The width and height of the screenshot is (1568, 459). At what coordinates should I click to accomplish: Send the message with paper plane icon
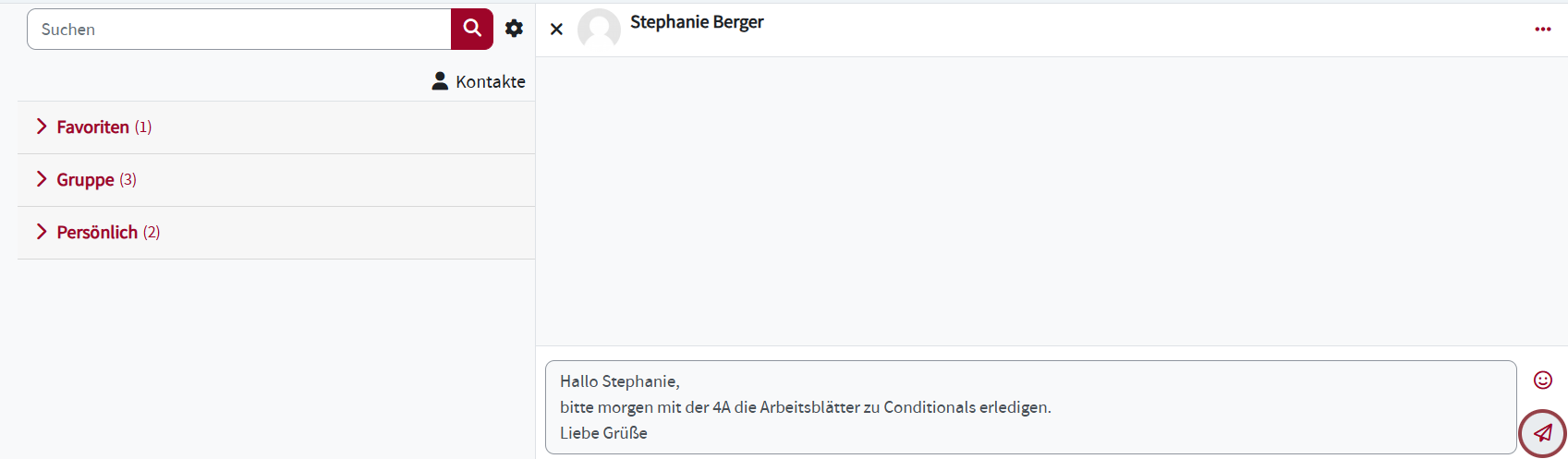coord(1542,432)
